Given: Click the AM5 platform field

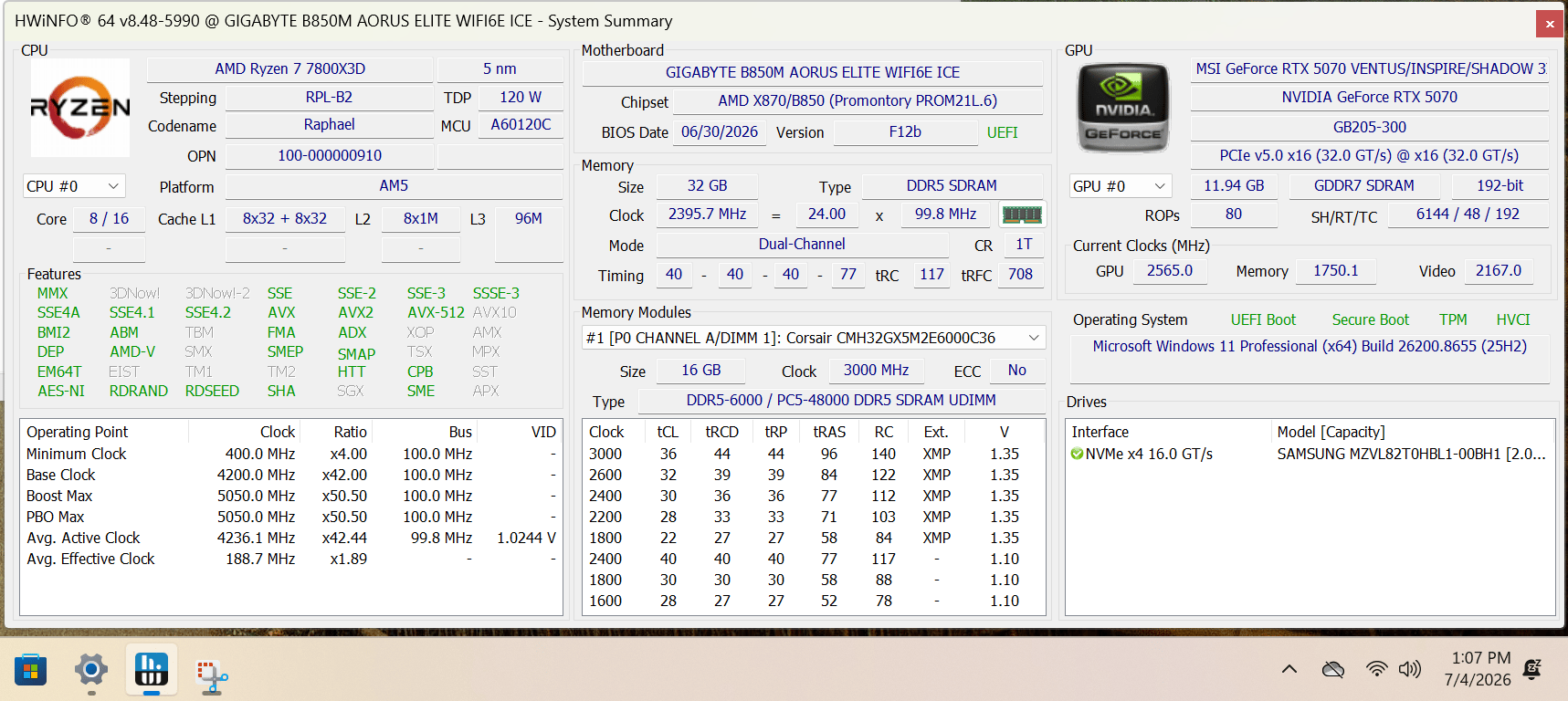Looking at the screenshot, I should 394,186.
